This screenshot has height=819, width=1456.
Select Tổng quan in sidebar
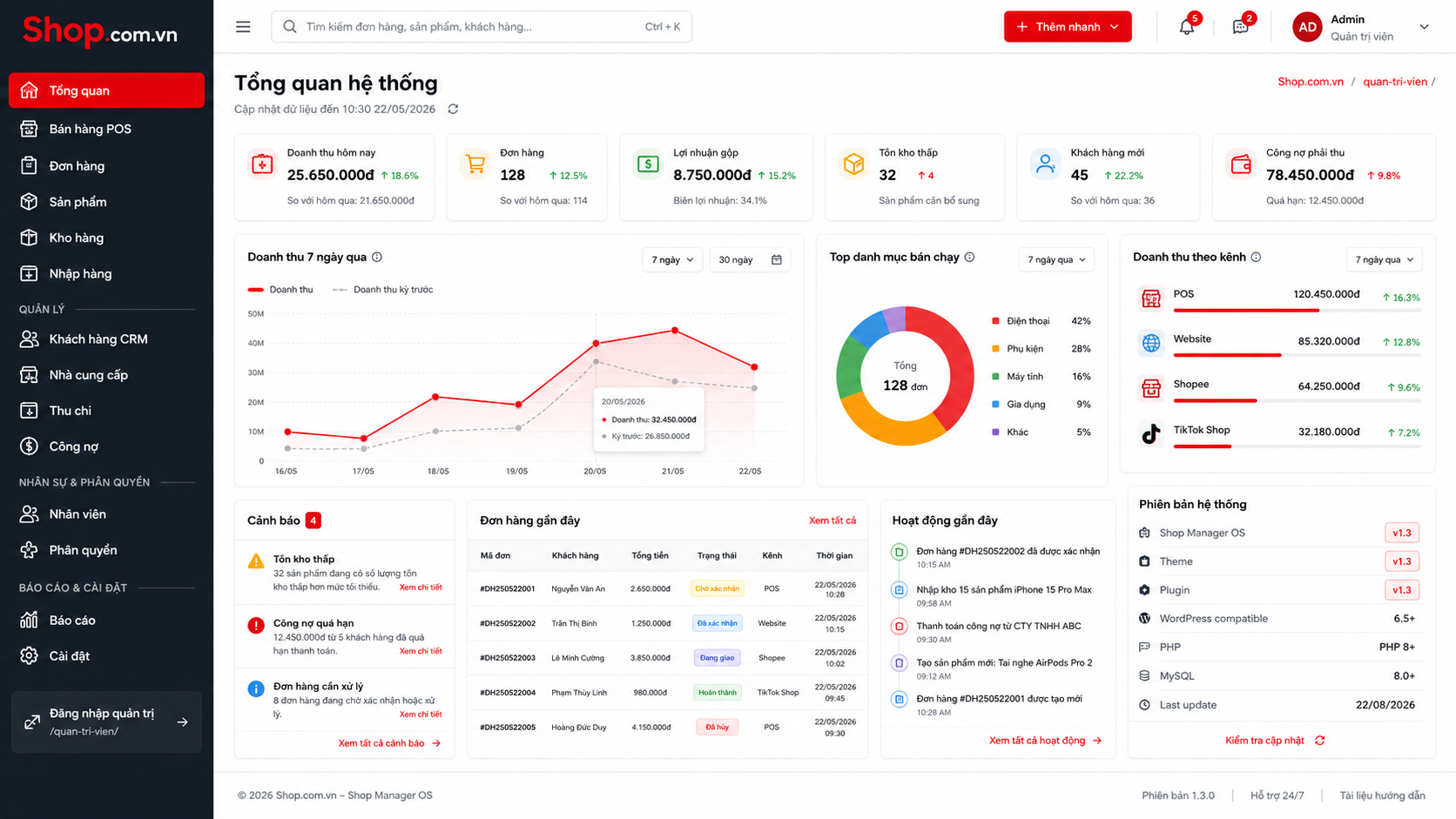(x=106, y=91)
